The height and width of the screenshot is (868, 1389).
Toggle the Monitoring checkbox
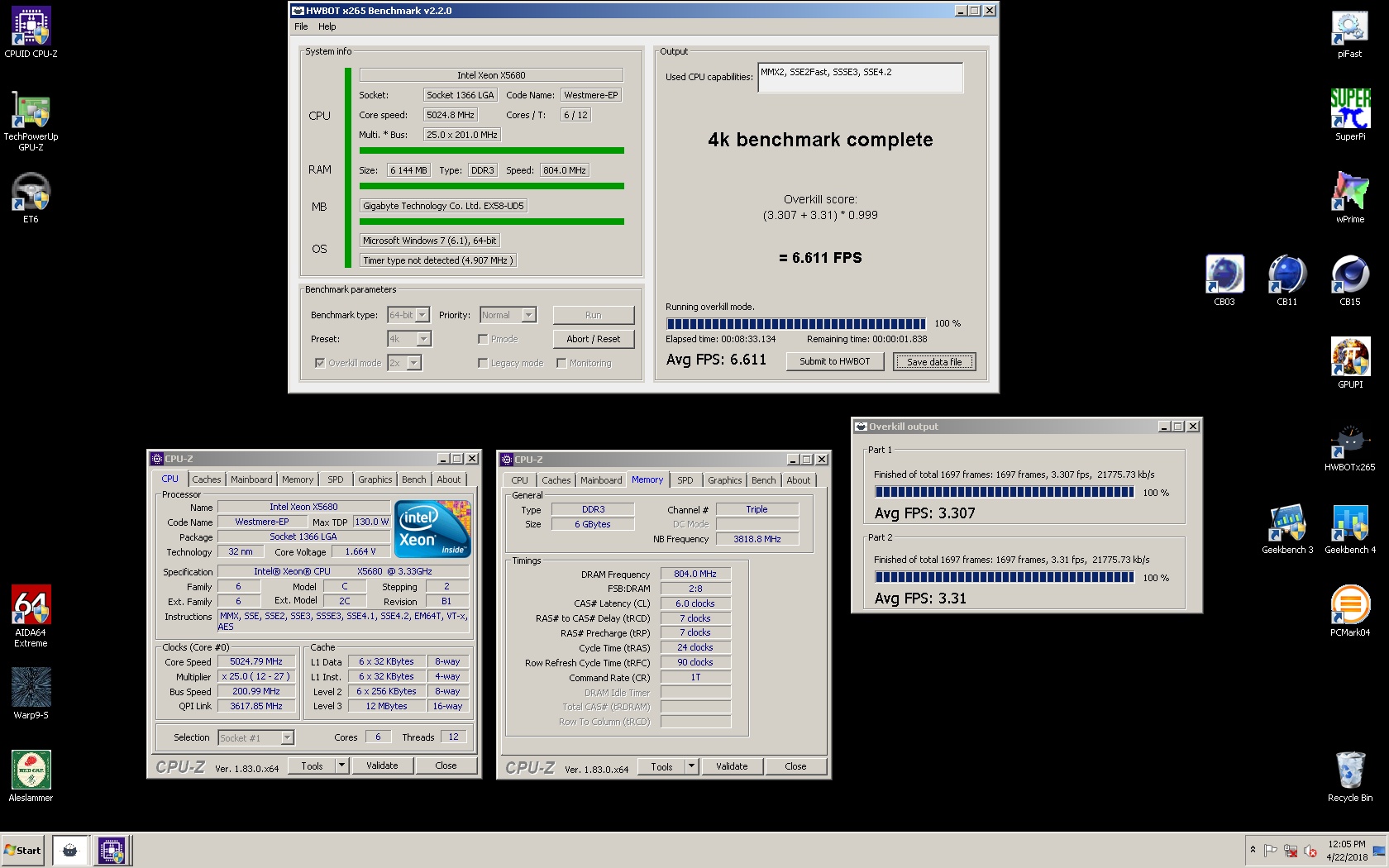click(x=561, y=363)
